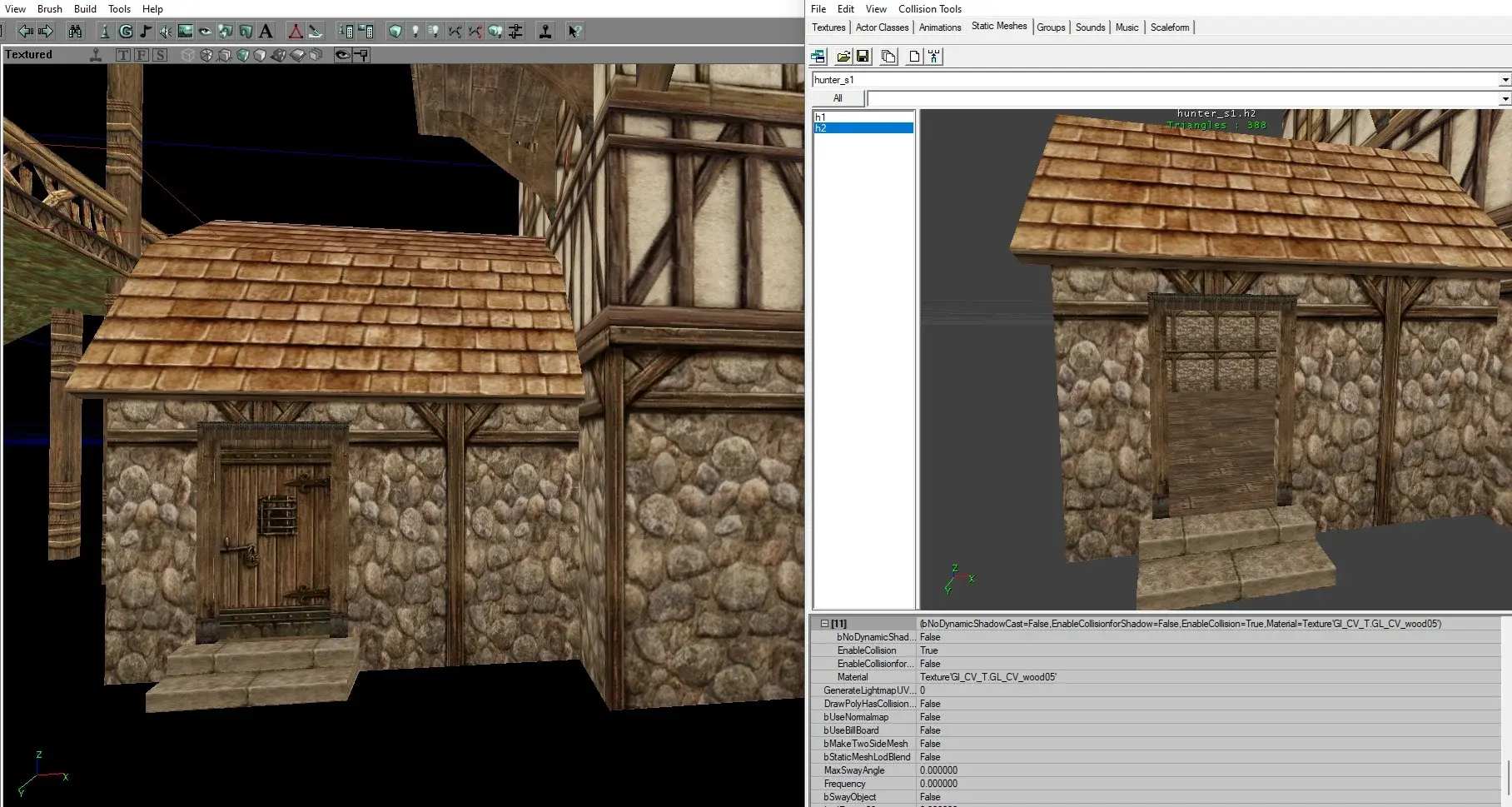Switch viewport to Front view F button
This screenshot has width=1512, height=807.
(x=142, y=55)
